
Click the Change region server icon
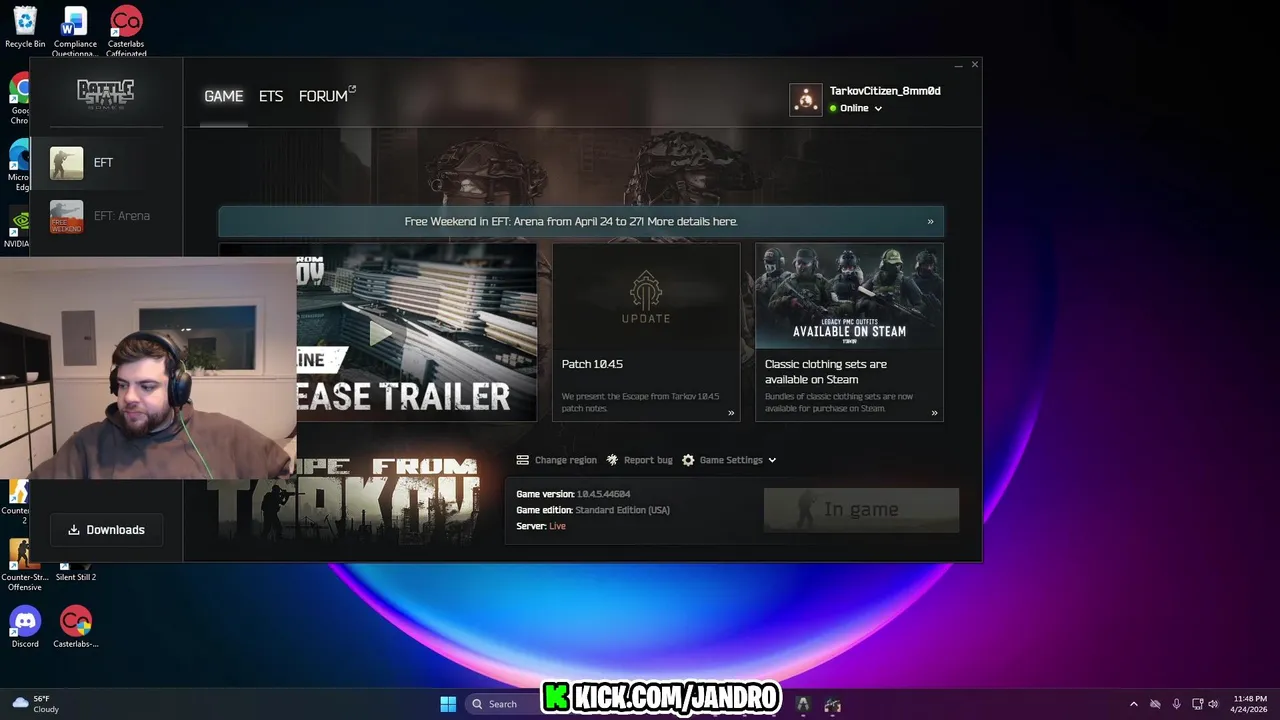[523, 460]
